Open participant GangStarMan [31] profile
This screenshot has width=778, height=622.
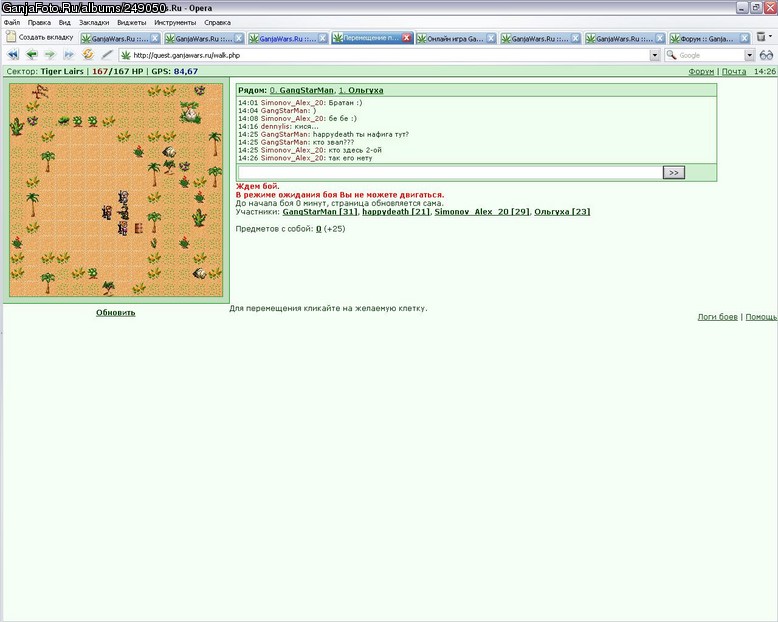pos(320,212)
